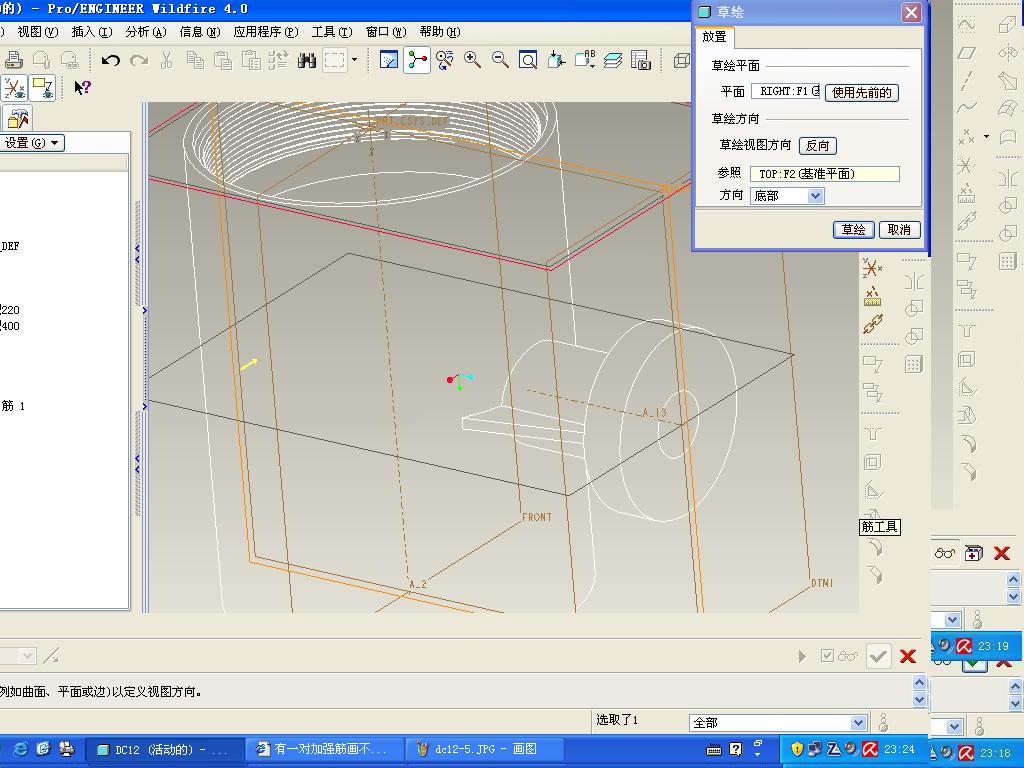Open the view manager icon
1024x768 pixels.
[x=641, y=61]
